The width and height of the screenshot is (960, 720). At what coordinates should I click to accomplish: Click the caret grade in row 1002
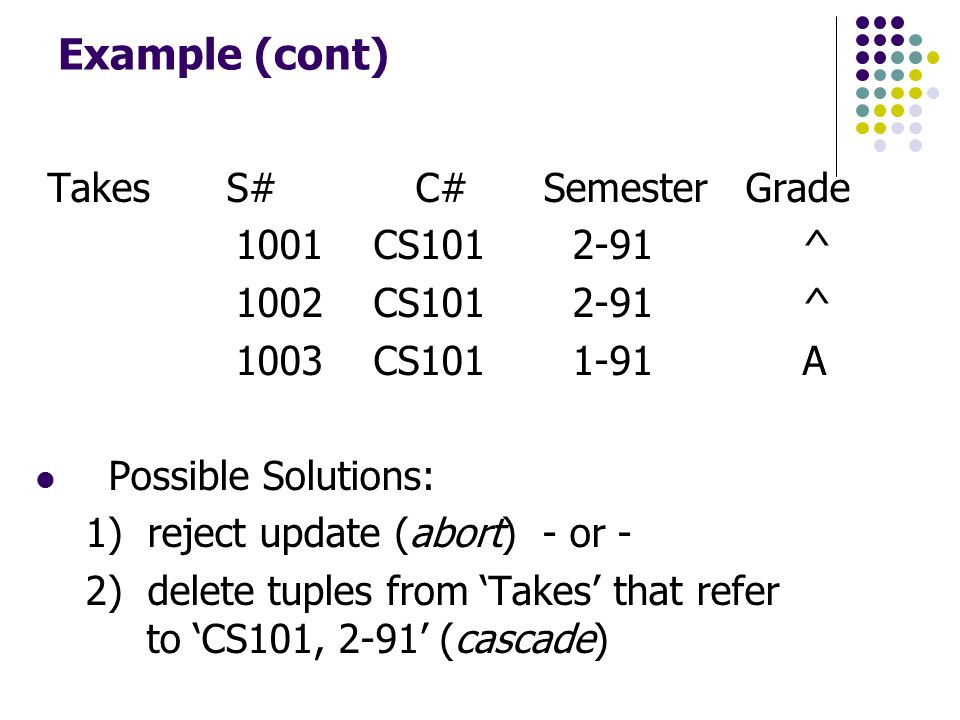click(817, 298)
